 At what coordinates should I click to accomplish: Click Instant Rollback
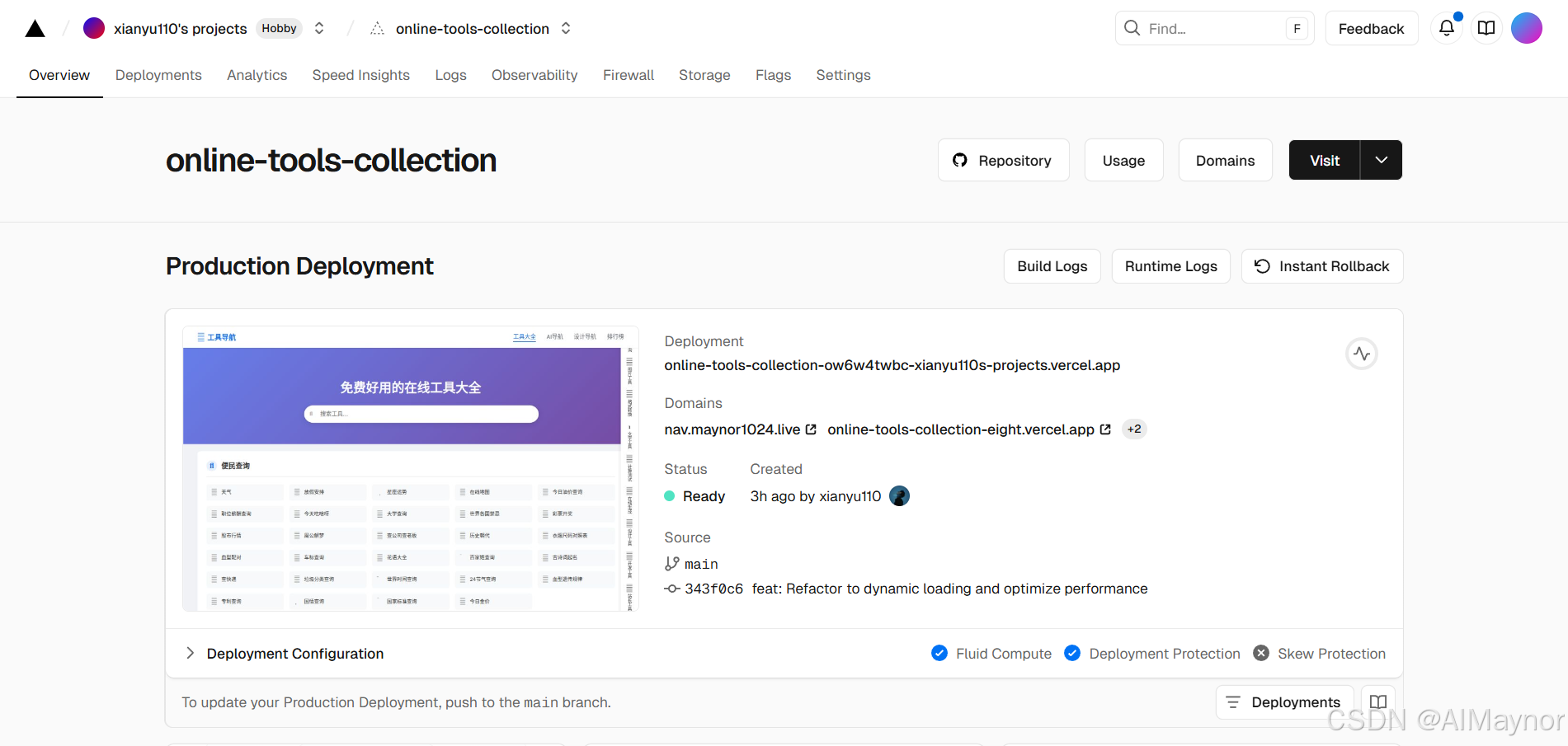(x=1322, y=266)
